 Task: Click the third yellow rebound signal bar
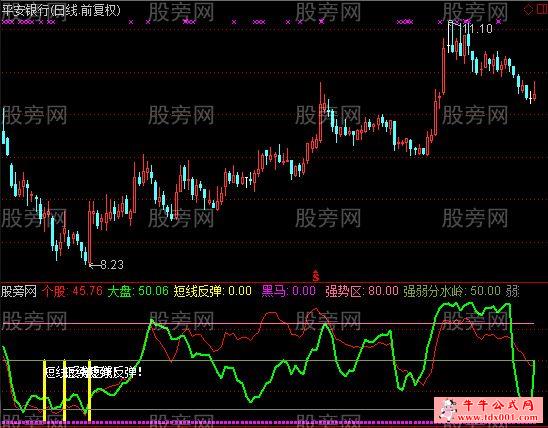tap(89, 390)
